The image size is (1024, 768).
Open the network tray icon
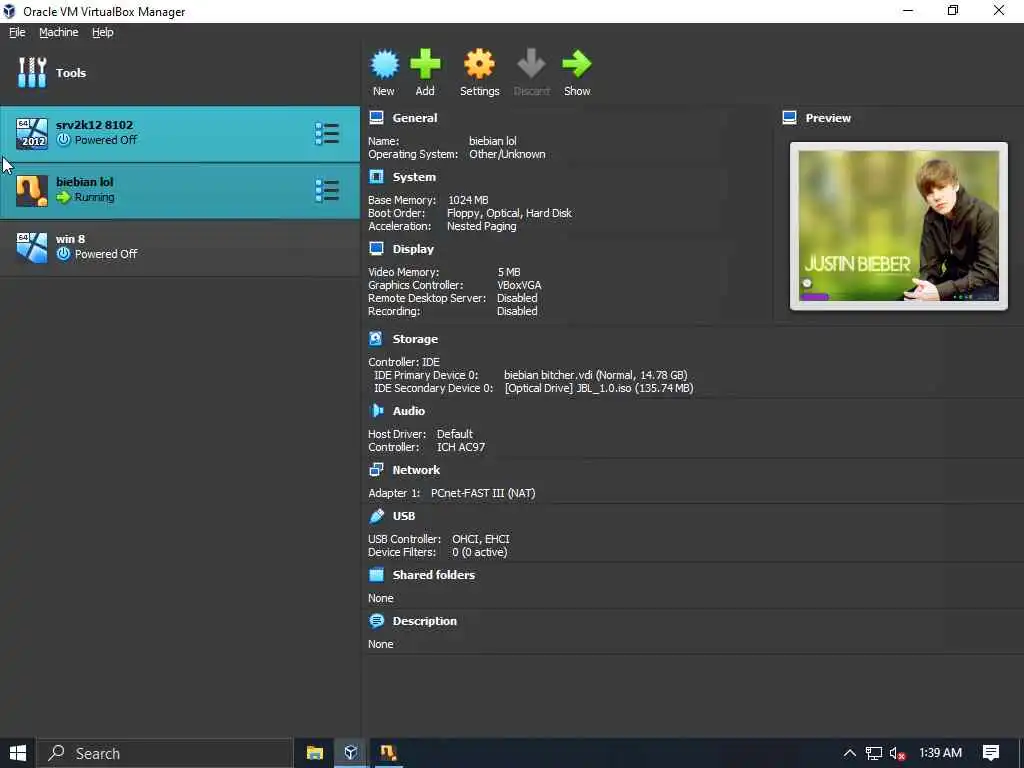pyautogui.click(x=874, y=754)
